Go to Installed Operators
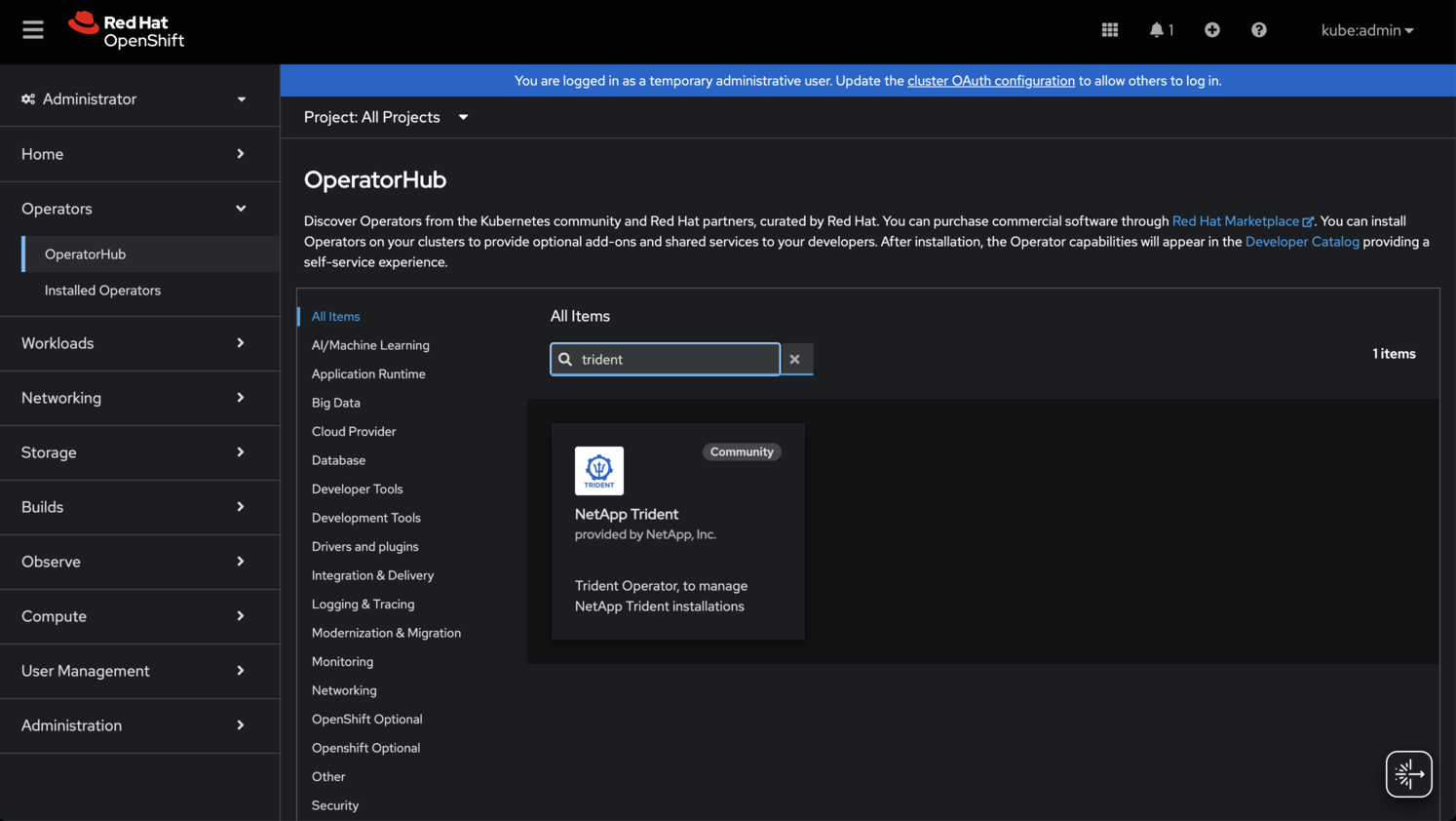The image size is (1456, 821). pyautogui.click(x=102, y=291)
